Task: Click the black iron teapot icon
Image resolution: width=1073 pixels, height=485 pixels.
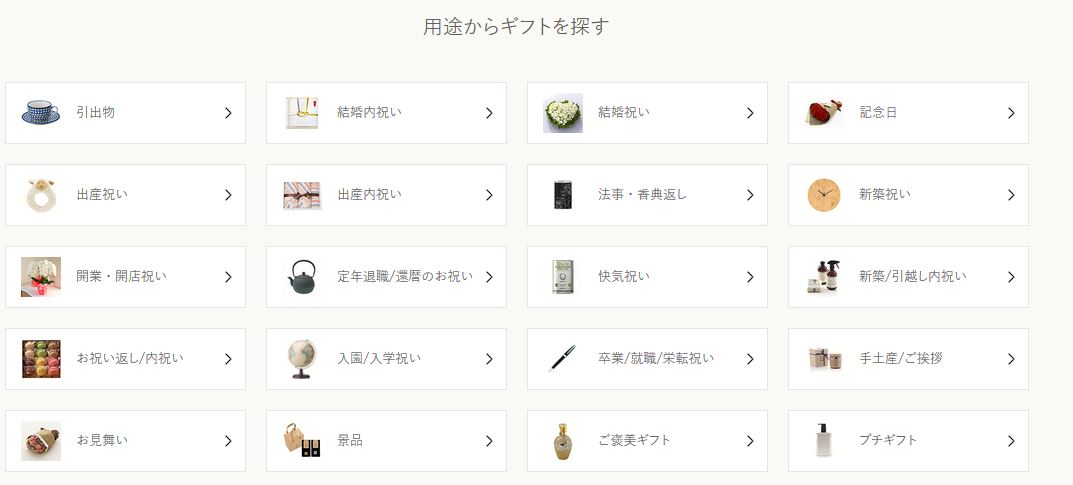Action: [302, 277]
